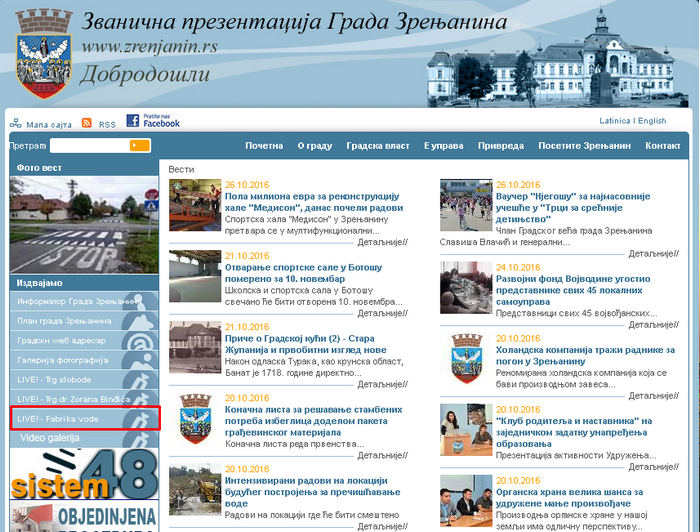
Task: Click coat of arms thumbnail beside Холандска компанија
Action: (467, 358)
